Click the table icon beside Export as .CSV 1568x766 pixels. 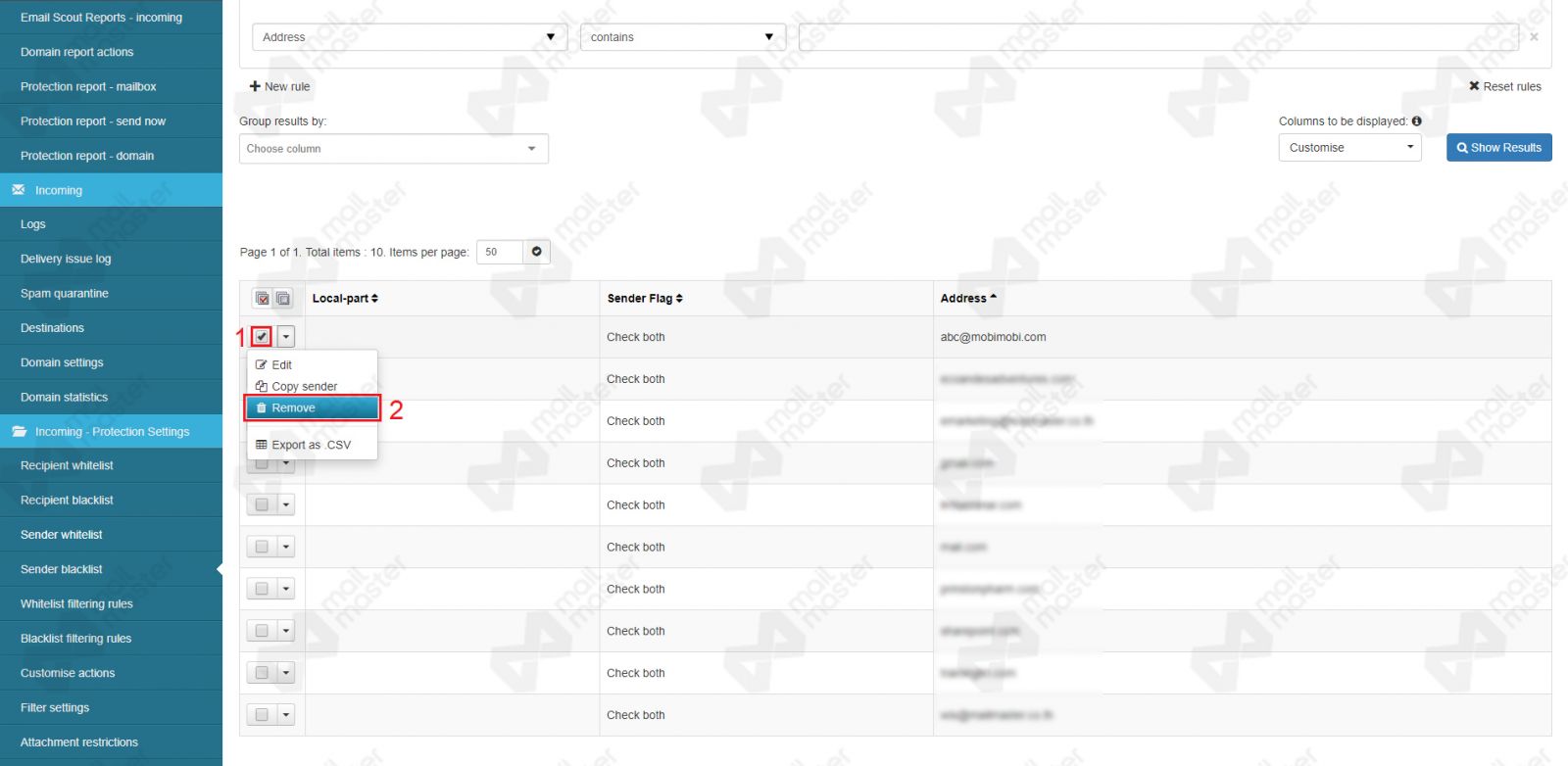point(262,445)
